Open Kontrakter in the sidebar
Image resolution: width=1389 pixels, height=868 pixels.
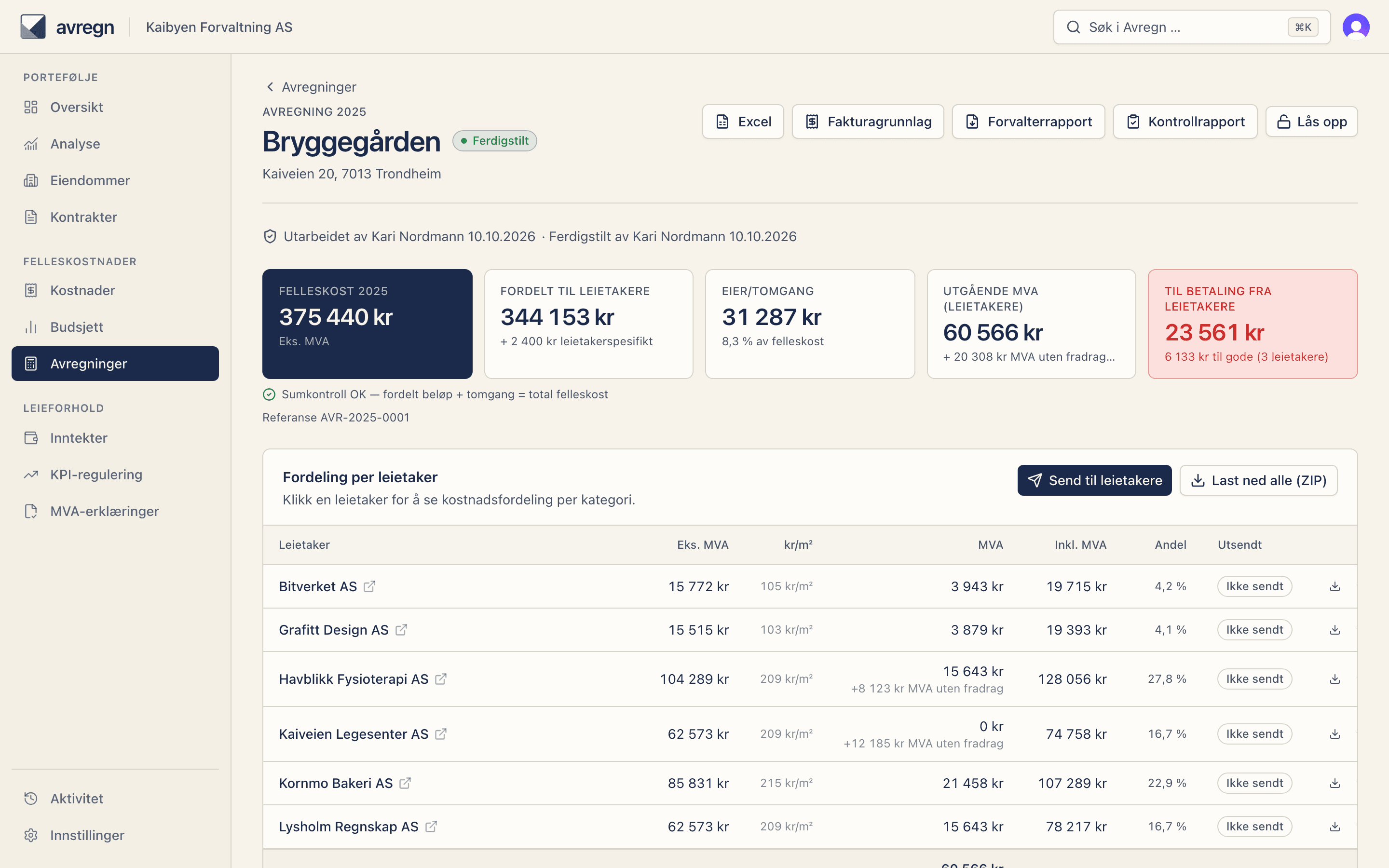[115, 217]
